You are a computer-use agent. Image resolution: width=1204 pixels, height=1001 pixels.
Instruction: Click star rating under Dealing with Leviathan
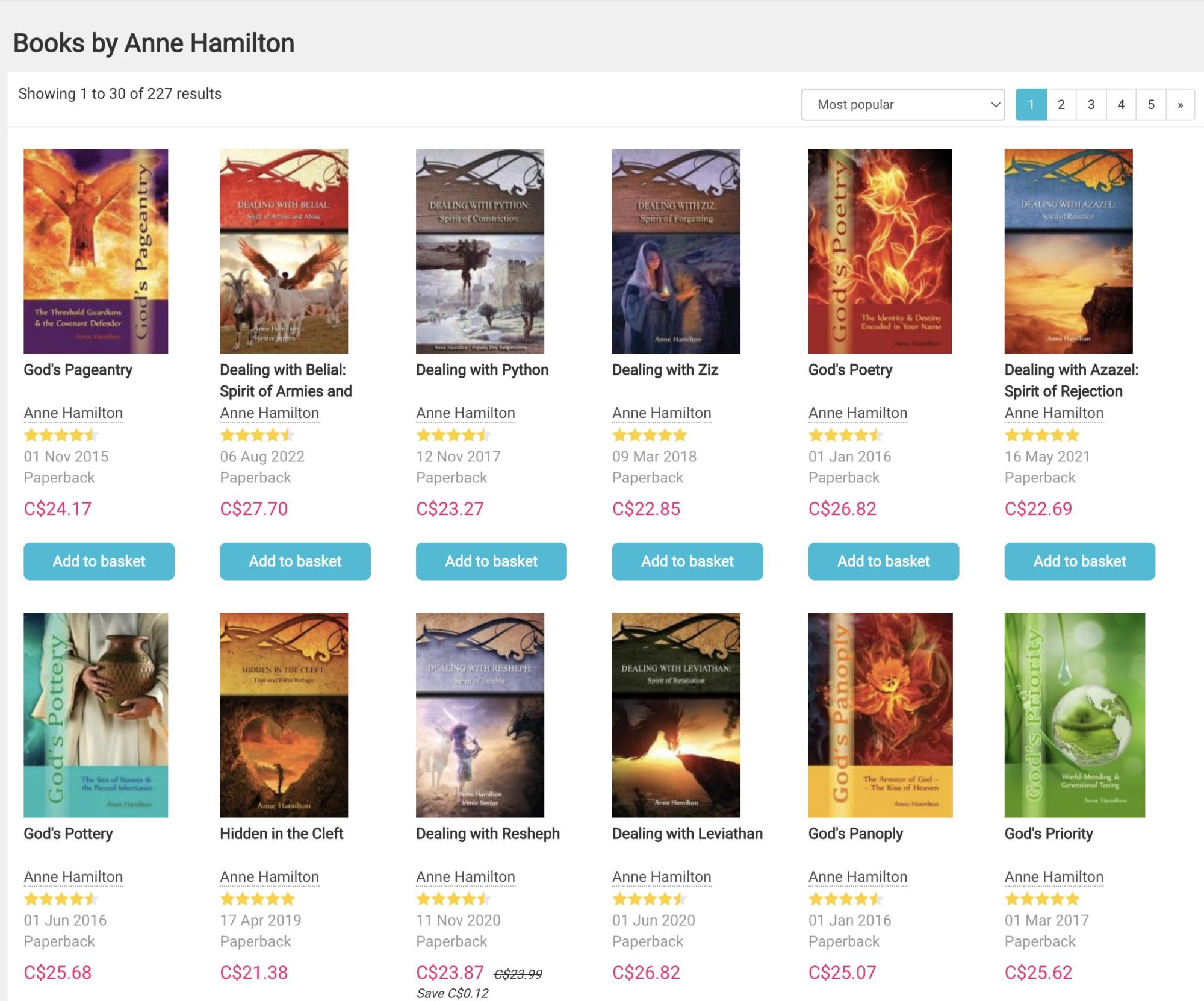pos(650,899)
